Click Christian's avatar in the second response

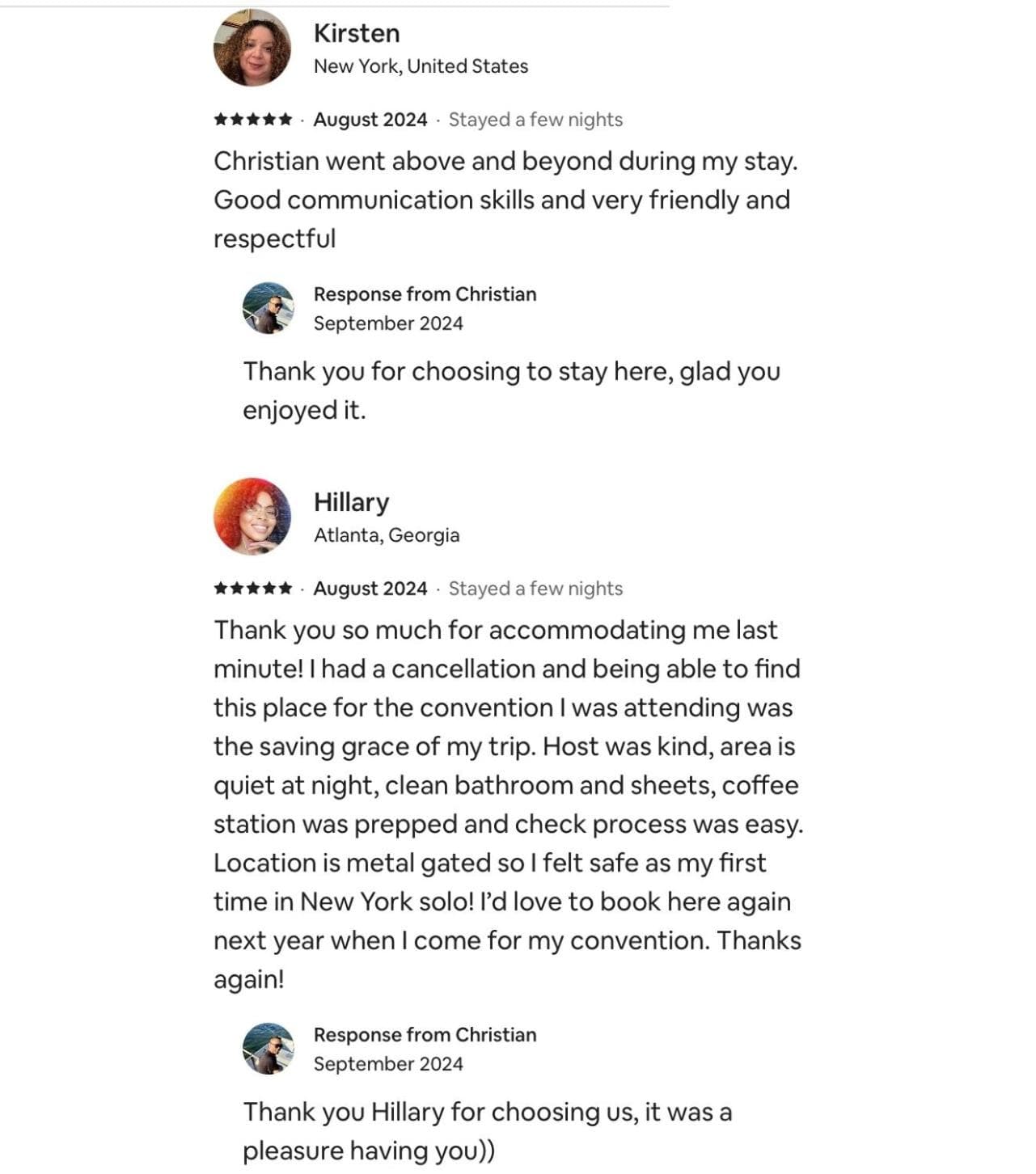(x=269, y=1049)
